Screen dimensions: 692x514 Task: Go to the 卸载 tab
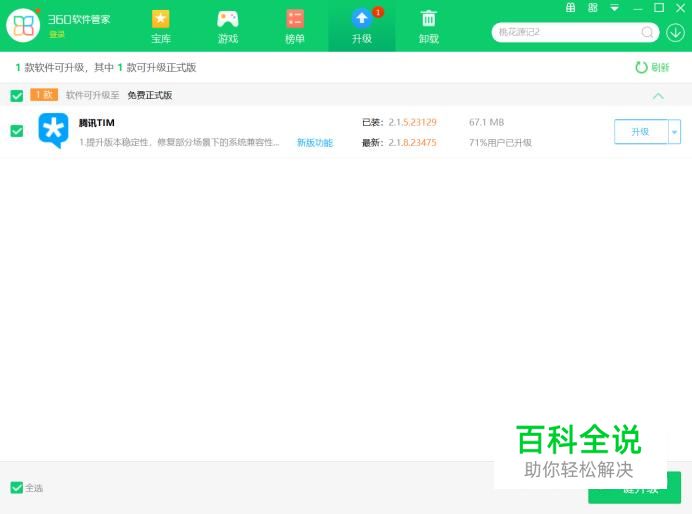pyautogui.click(x=429, y=27)
